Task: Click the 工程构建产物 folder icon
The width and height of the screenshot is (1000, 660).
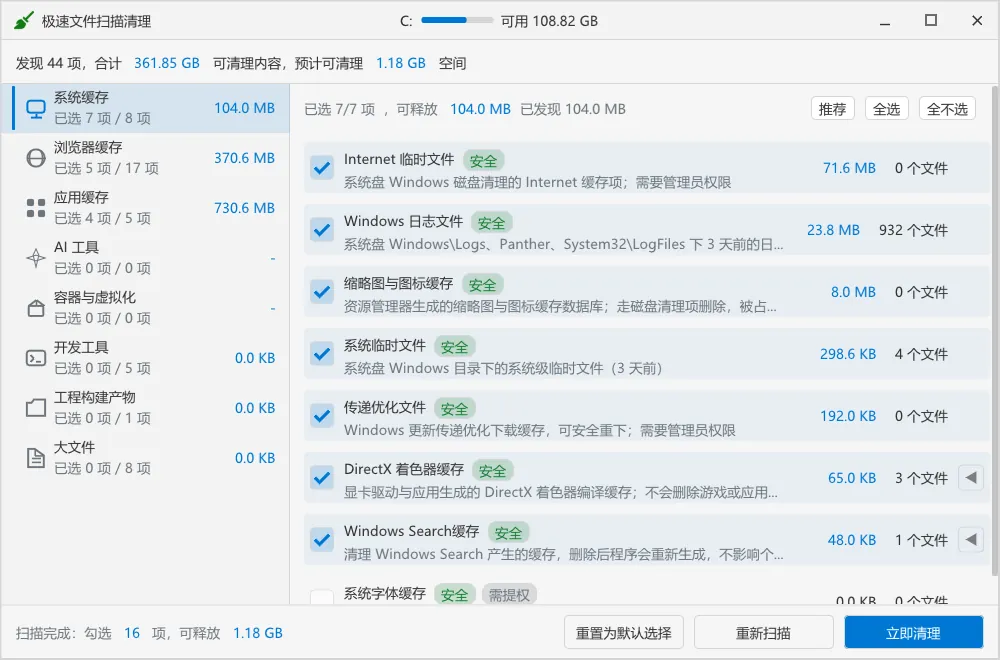Action: point(36,407)
